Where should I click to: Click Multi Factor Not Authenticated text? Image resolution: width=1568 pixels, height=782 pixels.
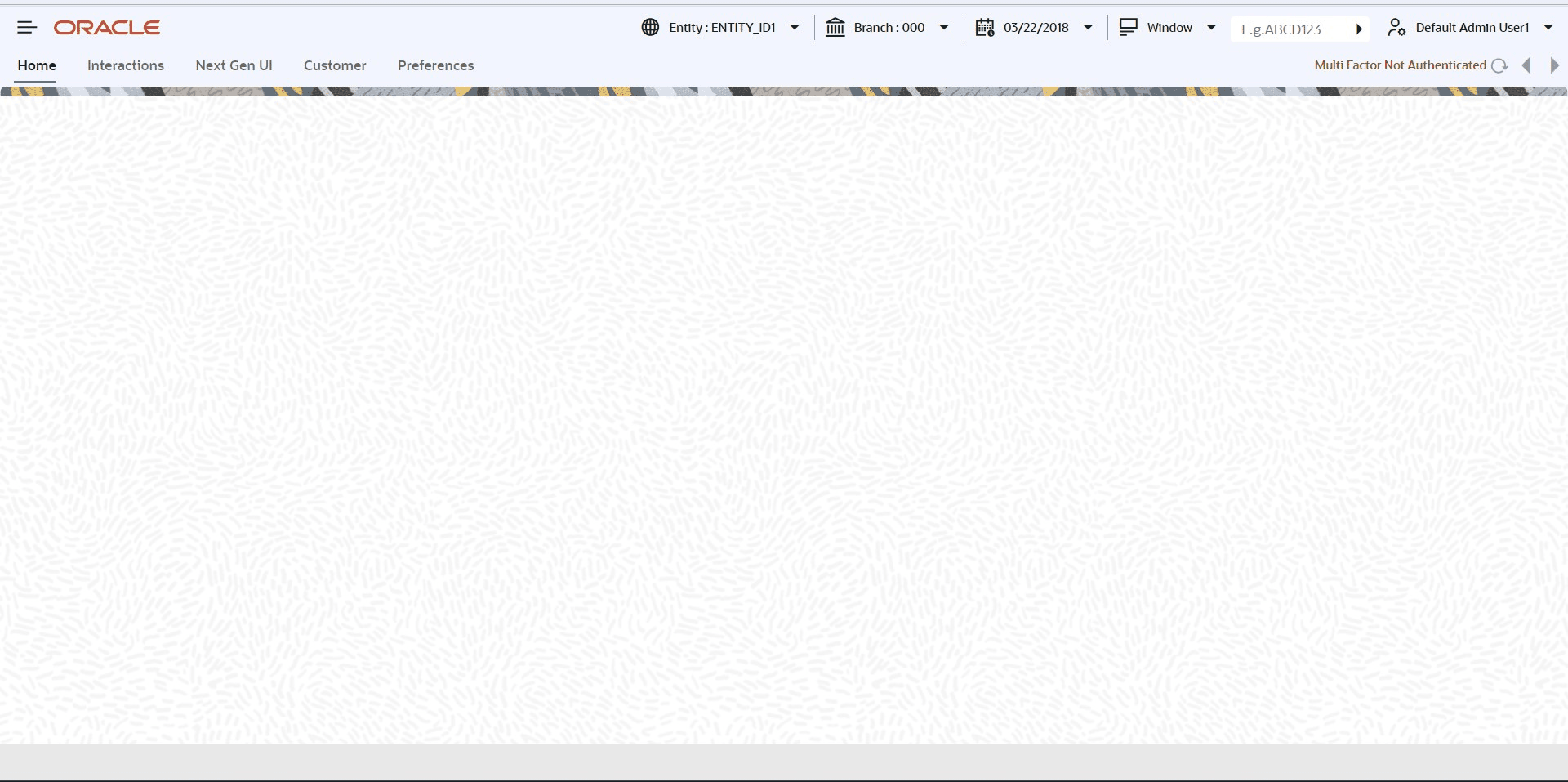(1401, 65)
